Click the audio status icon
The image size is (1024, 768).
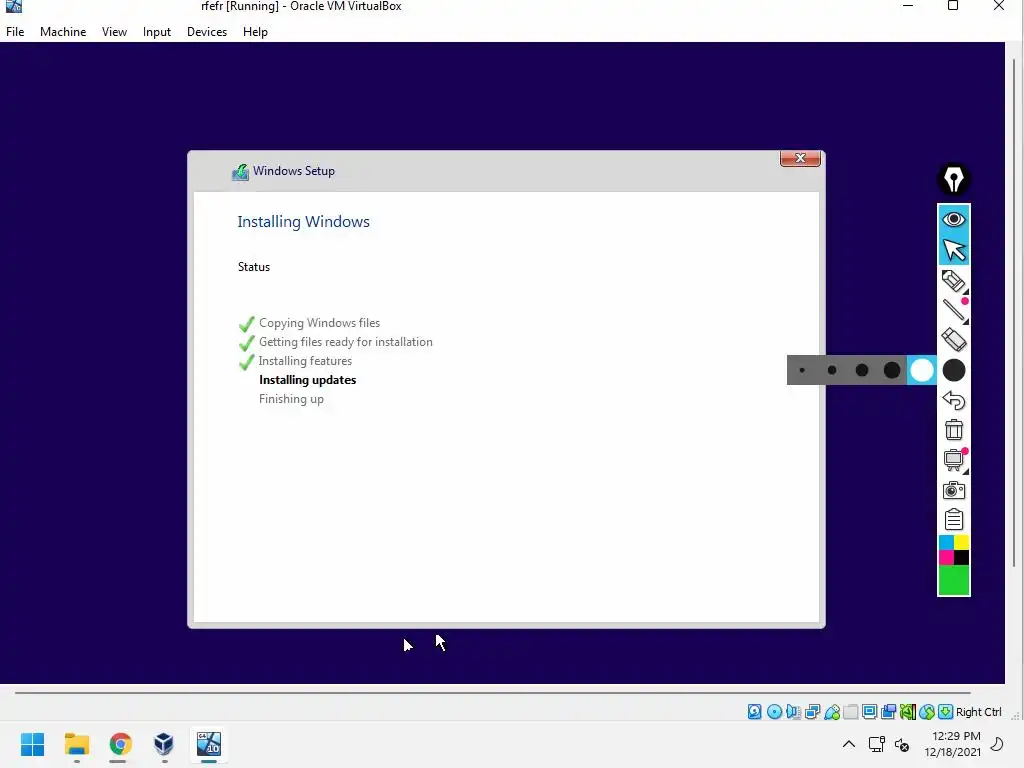point(793,712)
